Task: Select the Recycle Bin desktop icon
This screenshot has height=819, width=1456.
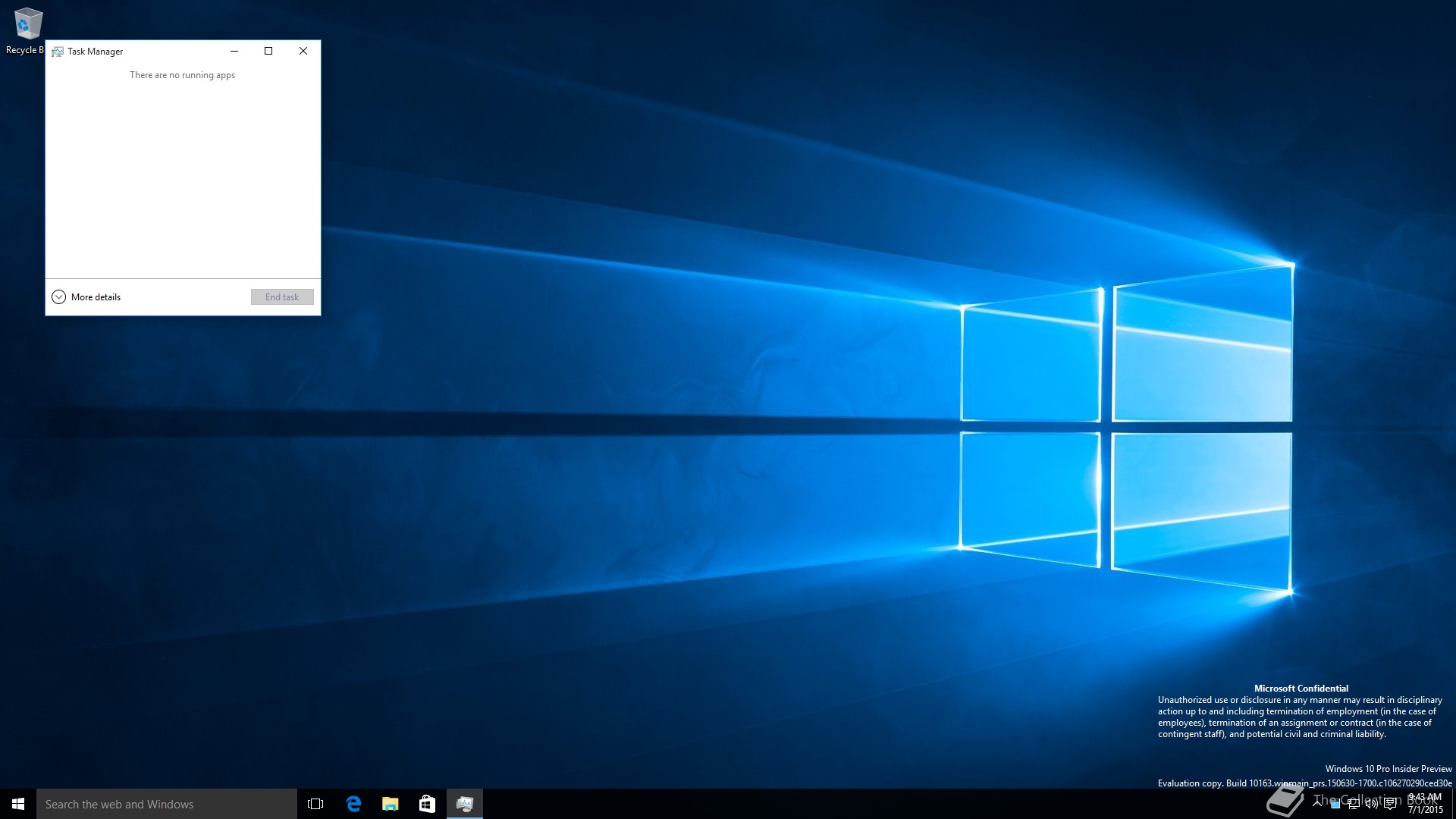Action: pos(26,31)
